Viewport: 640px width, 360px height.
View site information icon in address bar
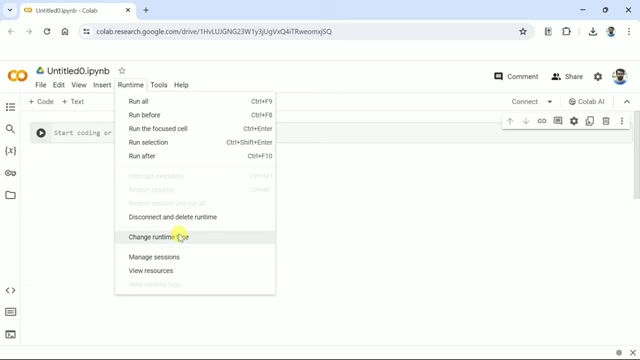point(86,31)
